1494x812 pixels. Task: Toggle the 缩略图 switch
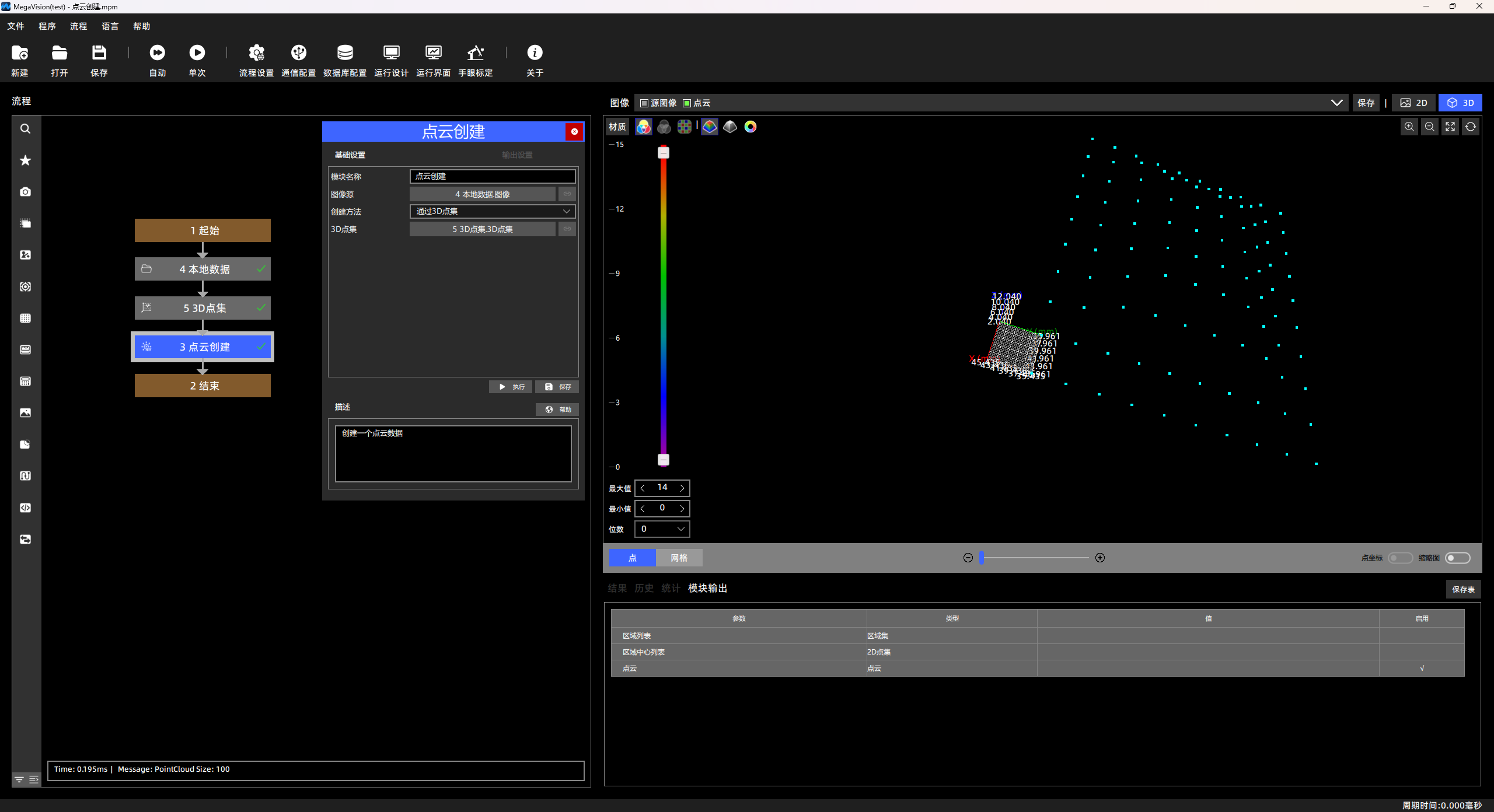click(x=1457, y=558)
